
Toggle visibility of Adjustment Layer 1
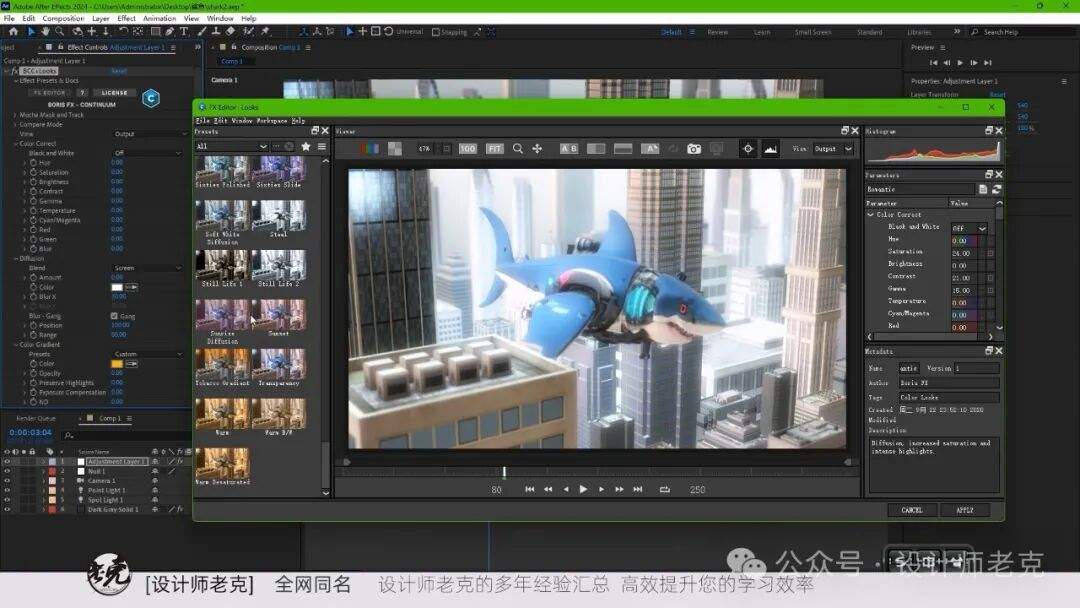tap(7, 461)
